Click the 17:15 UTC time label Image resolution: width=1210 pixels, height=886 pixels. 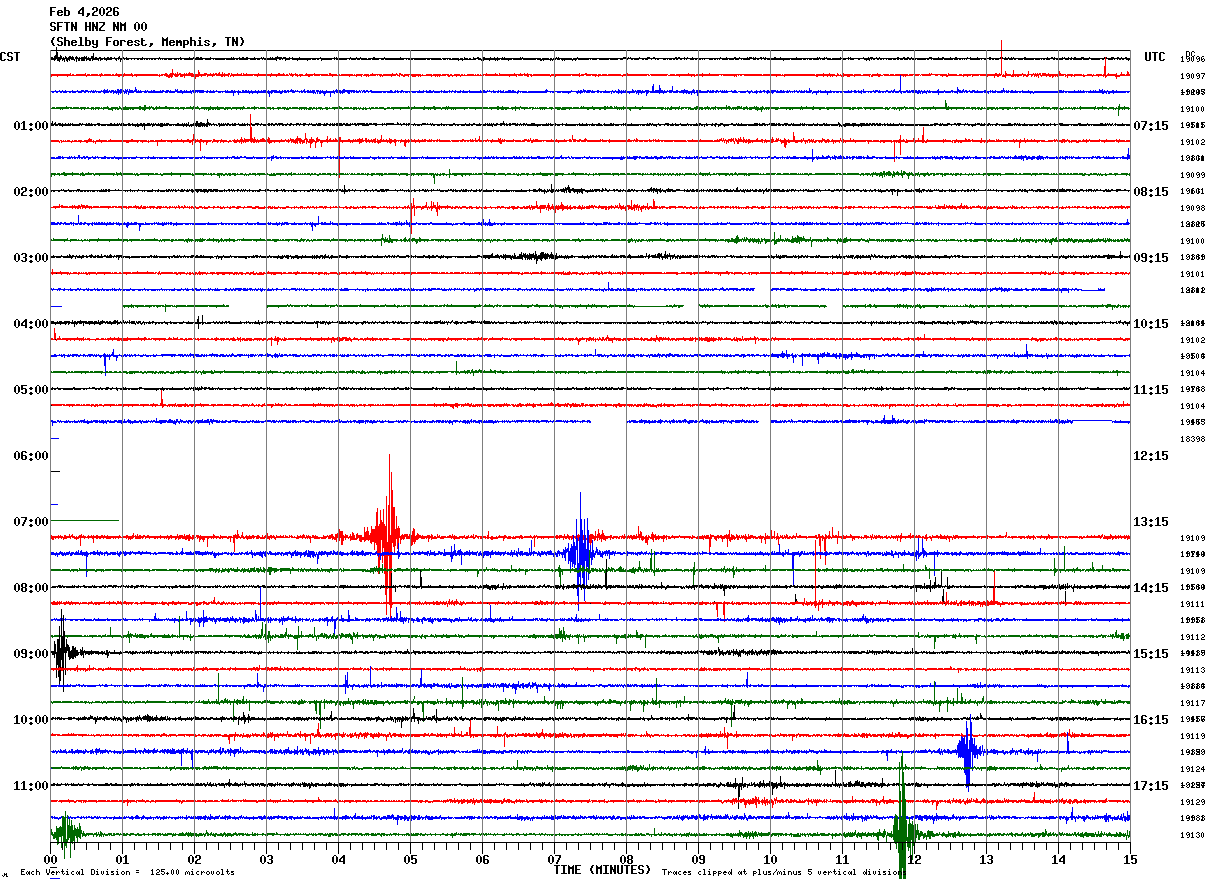[1151, 786]
